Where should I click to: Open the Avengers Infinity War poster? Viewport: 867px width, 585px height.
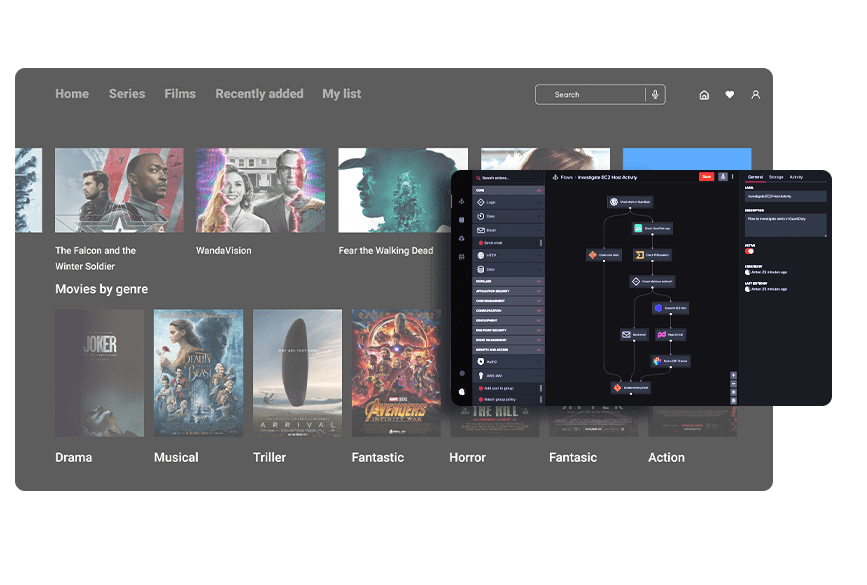pos(396,373)
